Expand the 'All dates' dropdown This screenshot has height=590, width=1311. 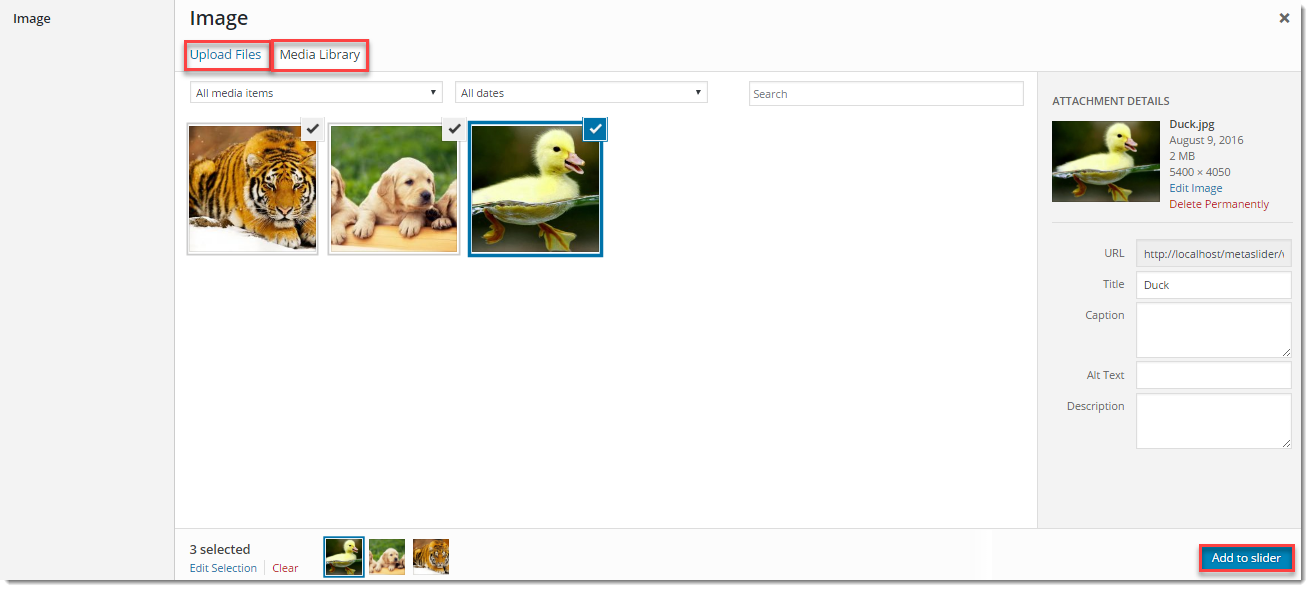click(581, 93)
